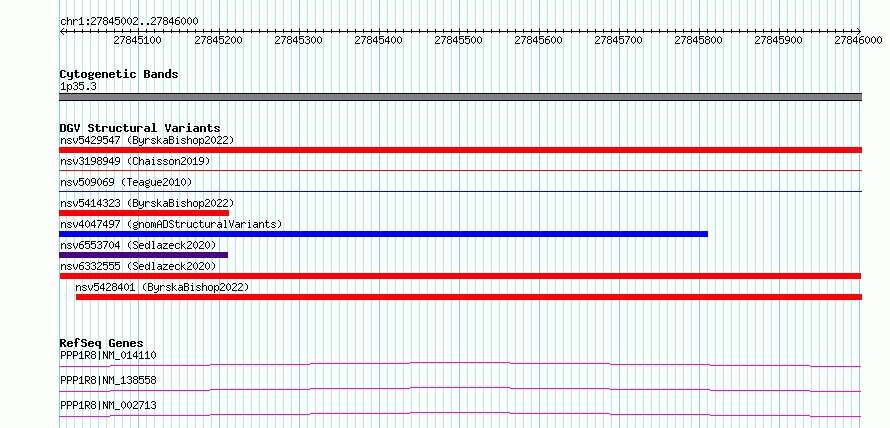890x428 pixels.
Task: Open the PPP1R8|NM_002713 gene label
Action: click(108, 405)
